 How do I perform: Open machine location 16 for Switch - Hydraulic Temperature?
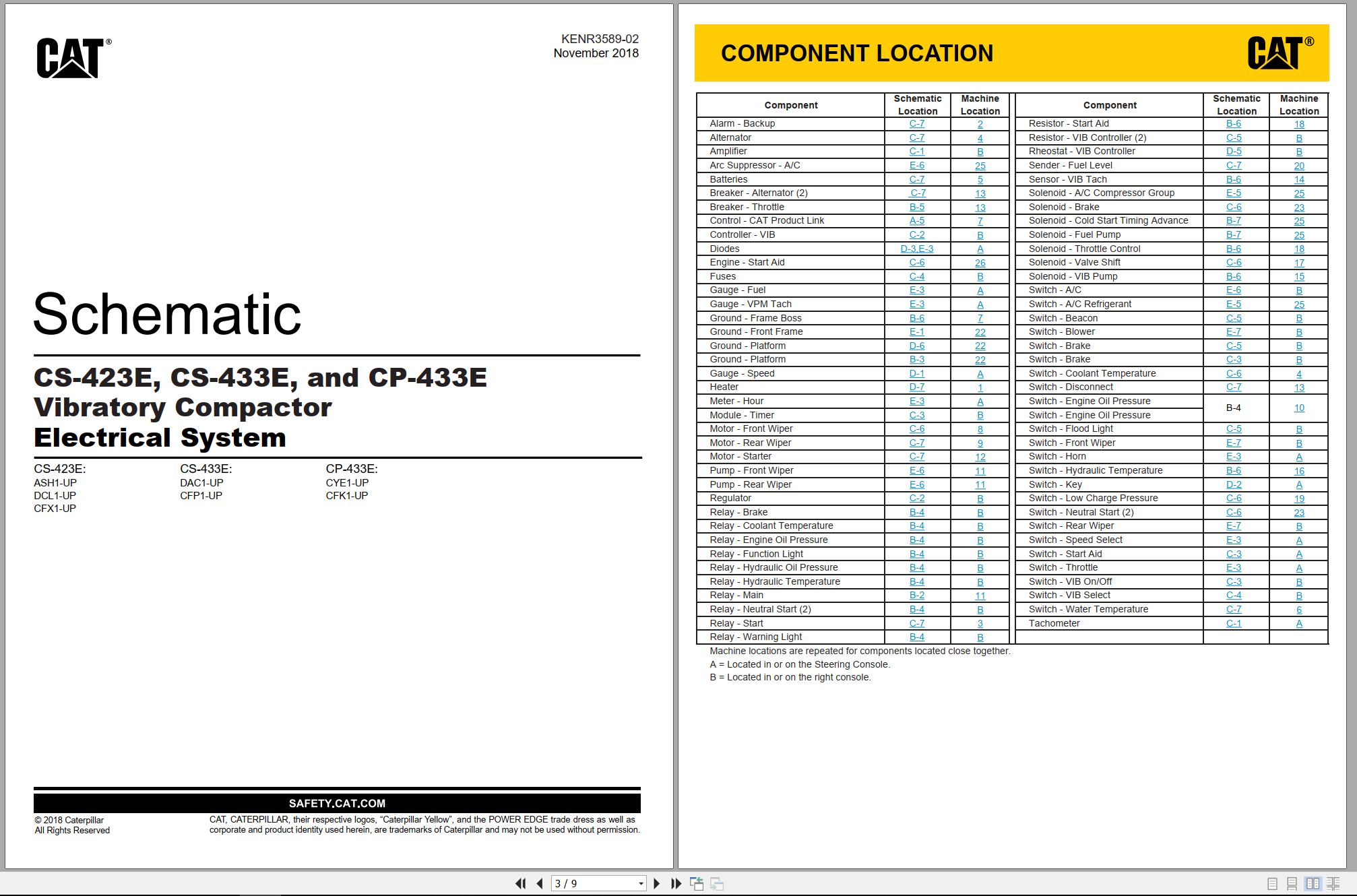point(1298,471)
